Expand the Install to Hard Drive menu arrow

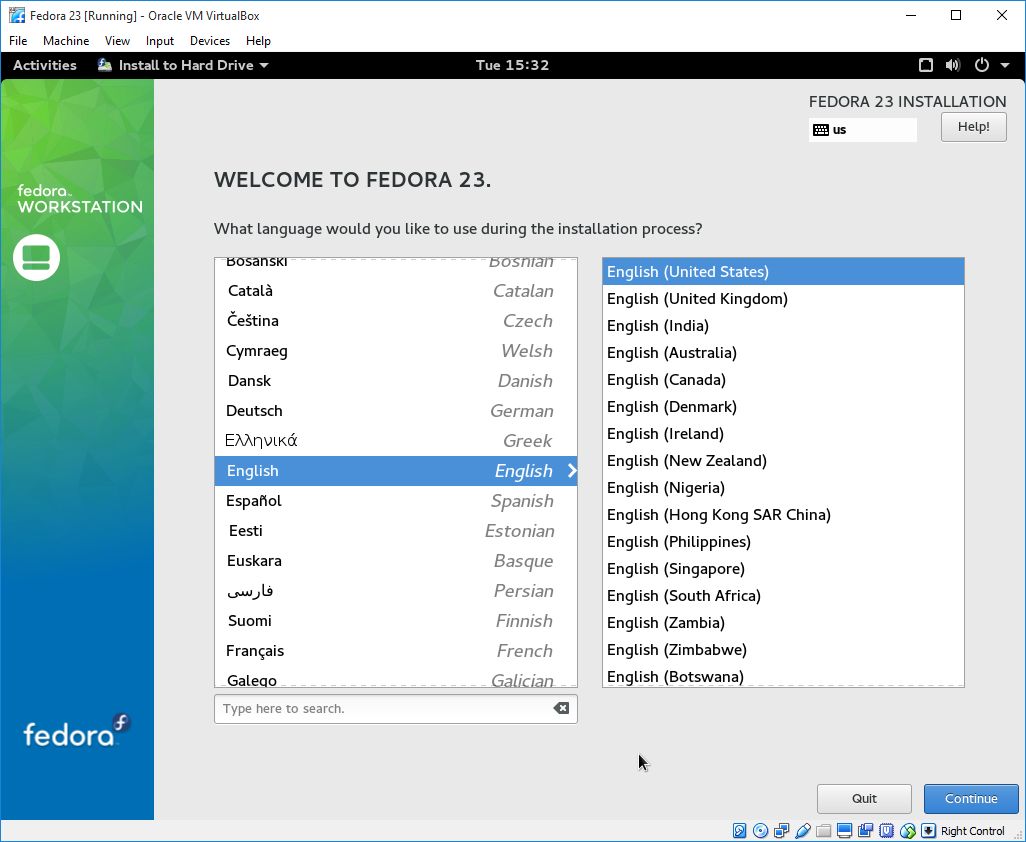click(x=264, y=65)
